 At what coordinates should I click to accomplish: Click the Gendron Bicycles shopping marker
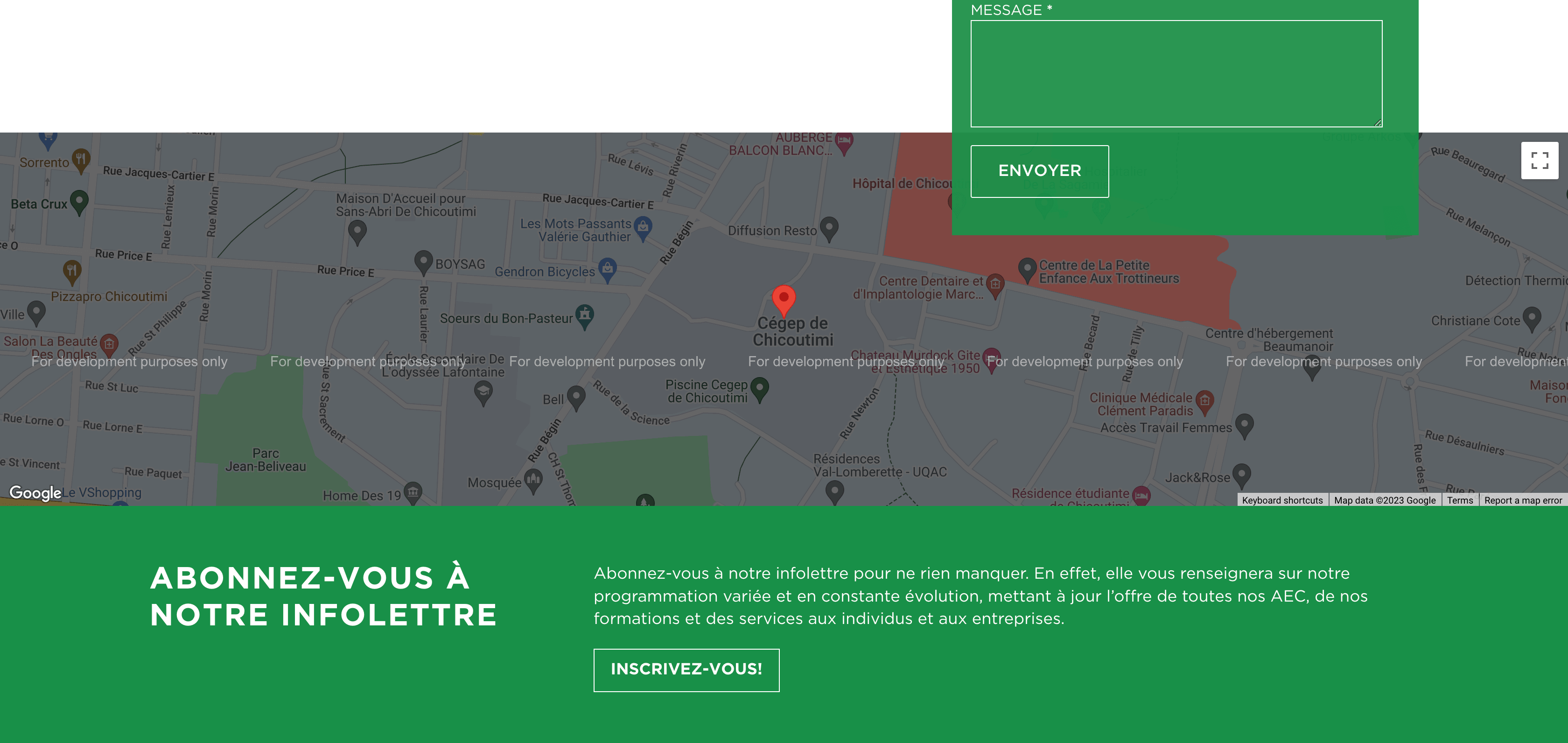[x=608, y=271]
